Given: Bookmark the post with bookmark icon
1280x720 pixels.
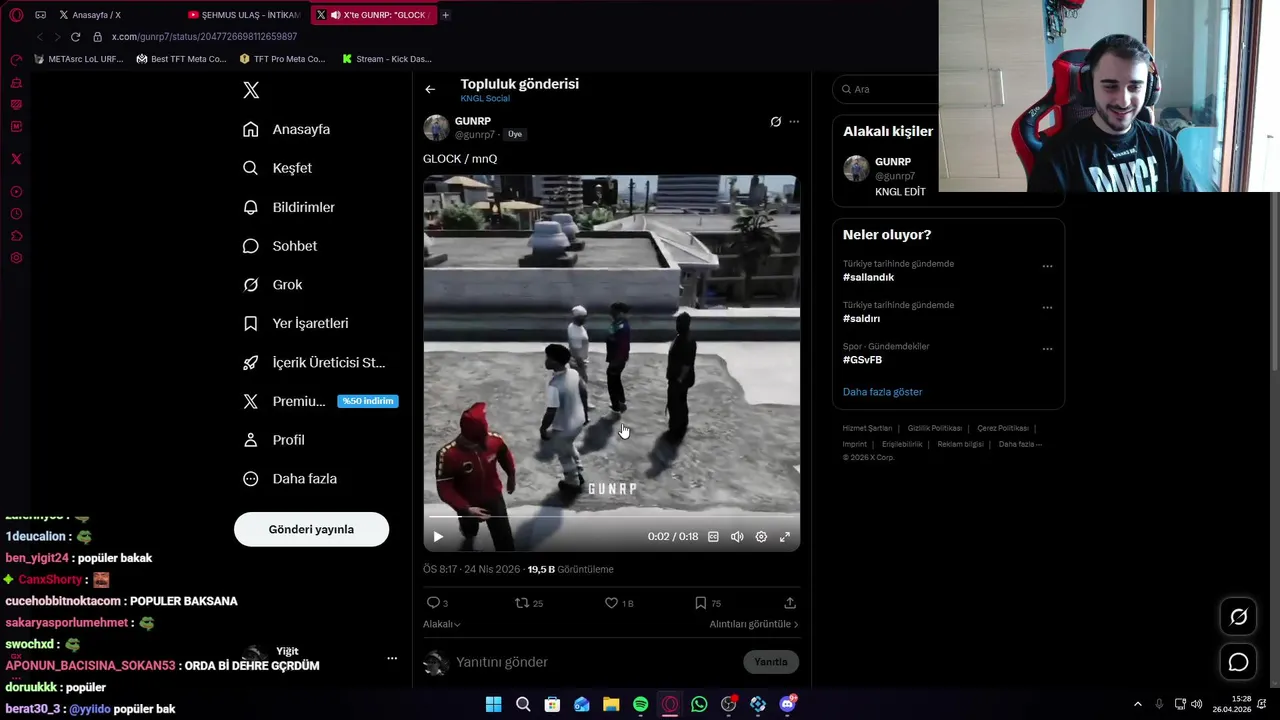Looking at the screenshot, I should click(x=701, y=603).
